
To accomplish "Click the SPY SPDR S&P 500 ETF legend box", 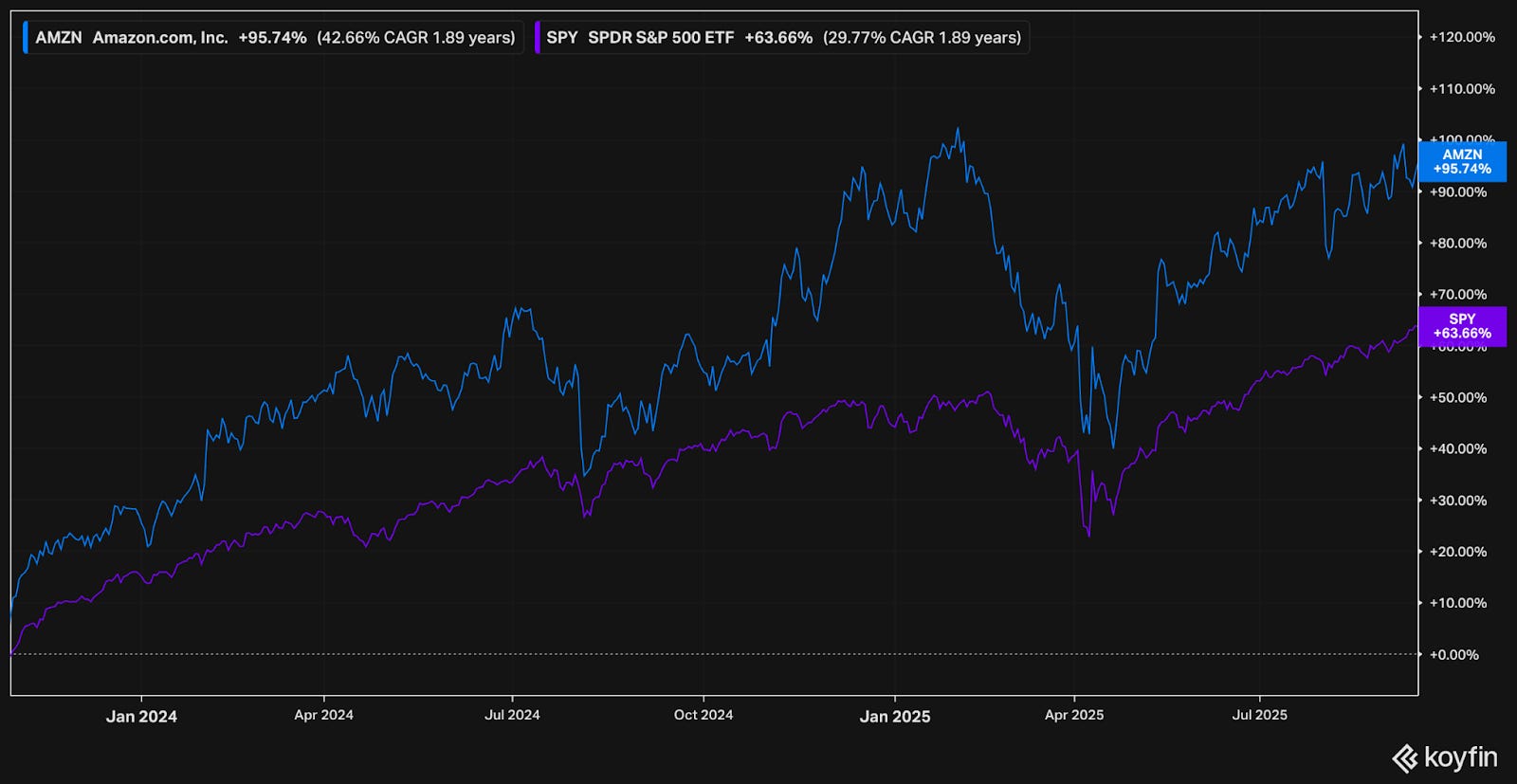I will coord(780,38).
